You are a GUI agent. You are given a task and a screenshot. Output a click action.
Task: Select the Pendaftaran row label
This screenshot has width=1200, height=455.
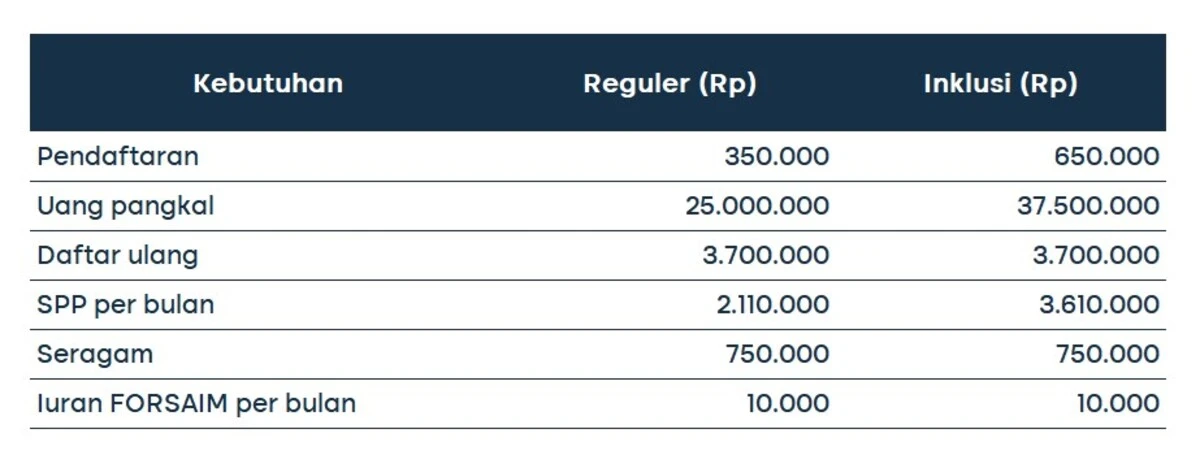118,156
